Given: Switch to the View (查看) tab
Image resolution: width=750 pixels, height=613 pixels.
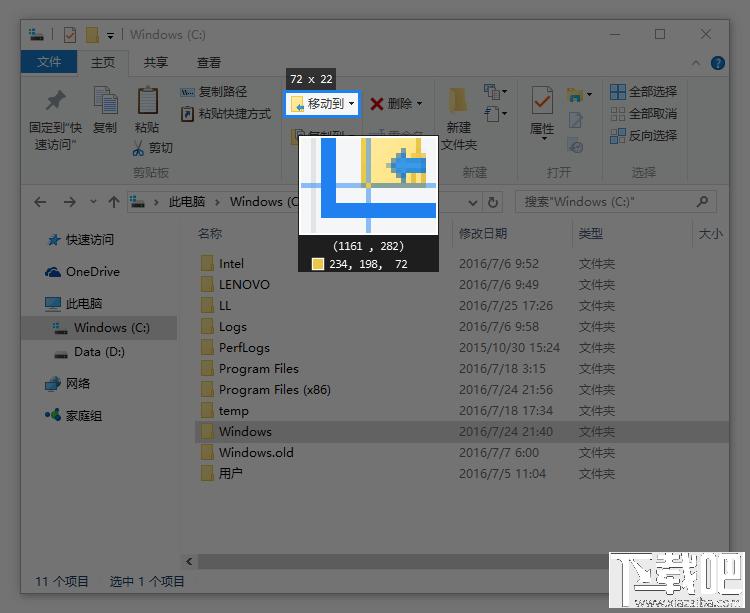Looking at the screenshot, I should 209,63.
